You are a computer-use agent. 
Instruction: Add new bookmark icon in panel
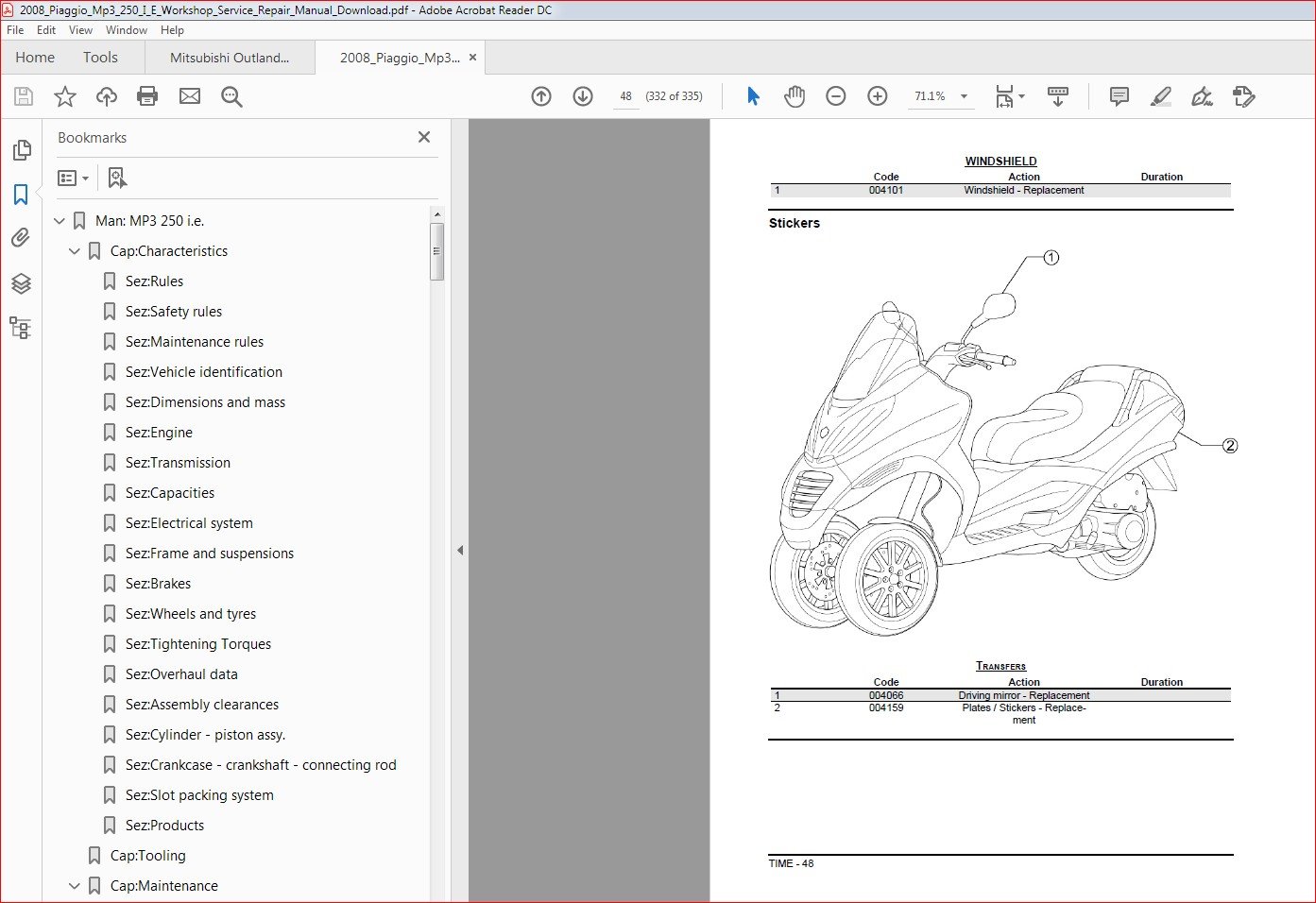pyautogui.click(x=117, y=178)
